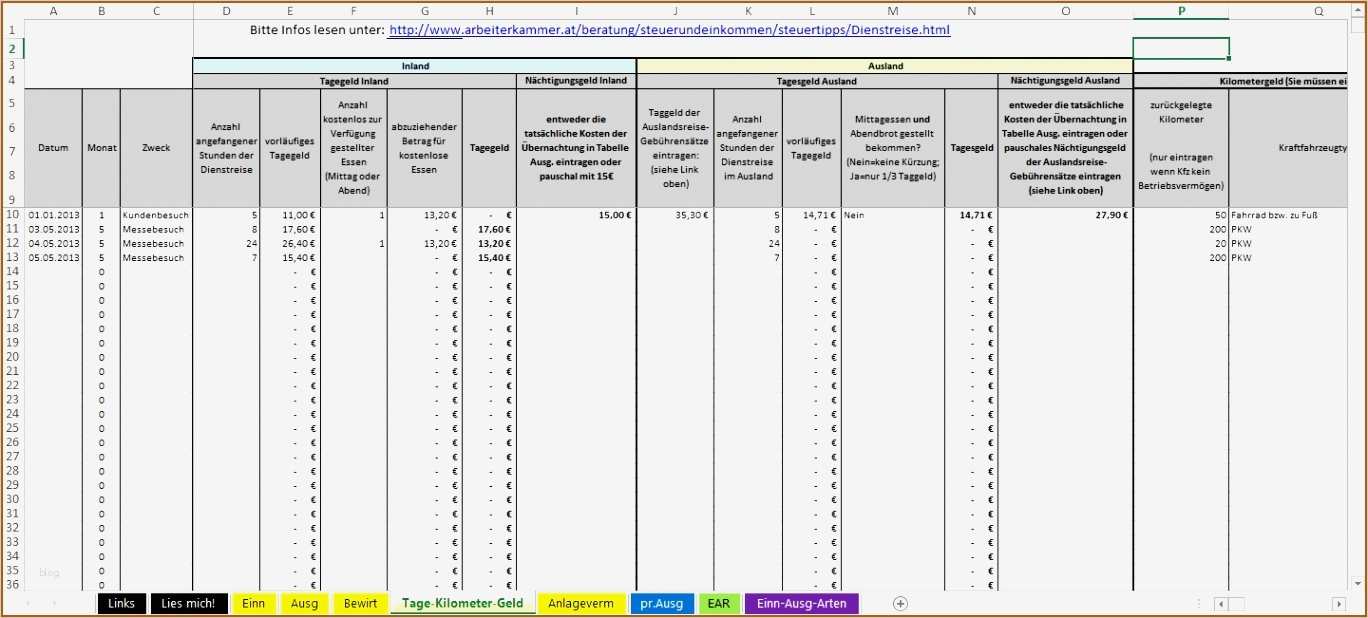This screenshot has height=618, width=1368.
Task: Click the "Tagesgeld Ausland" merged header cell
Action: pyautogui.click(x=817, y=80)
